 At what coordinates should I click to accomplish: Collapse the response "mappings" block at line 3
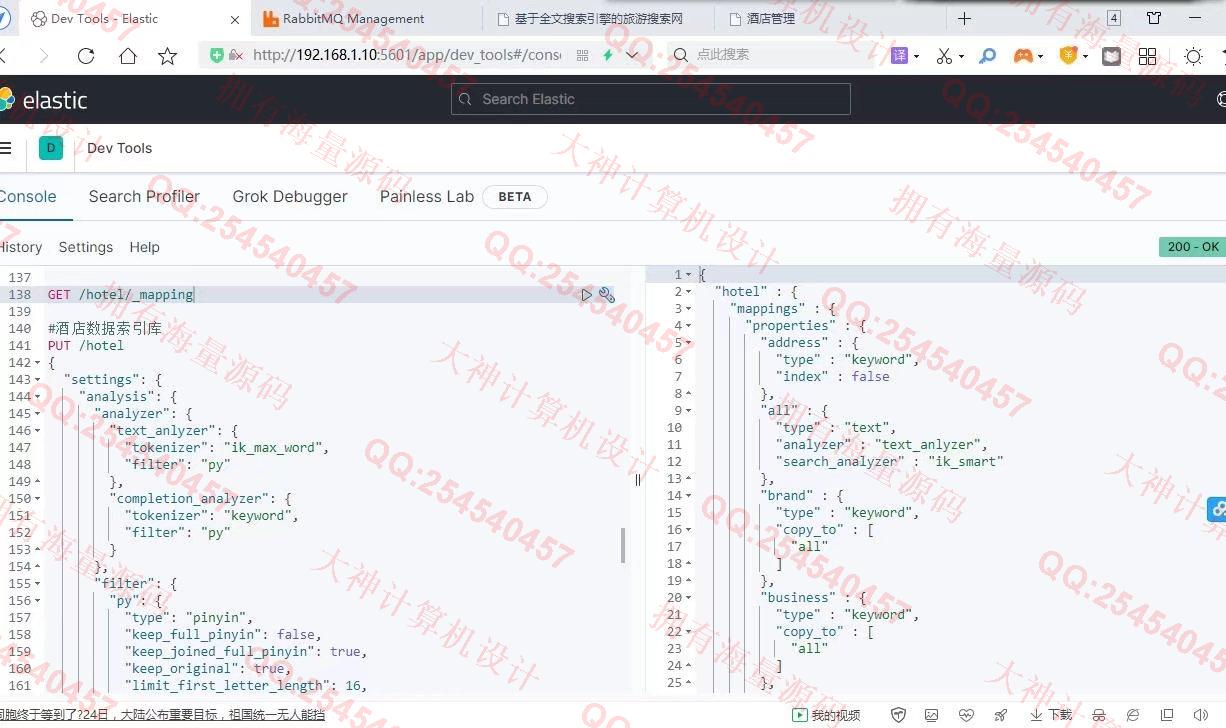[x=688, y=309]
